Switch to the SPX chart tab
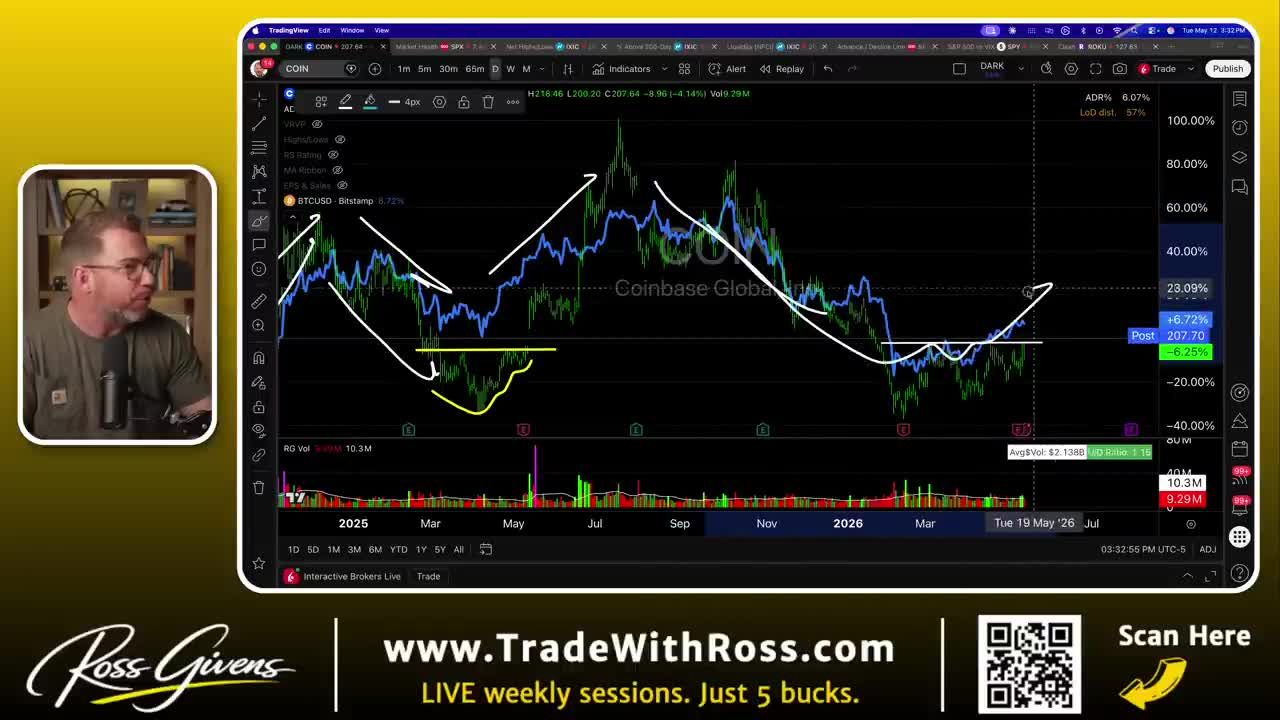This screenshot has height=720, width=1280. pyautogui.click(x=441, y=47)
